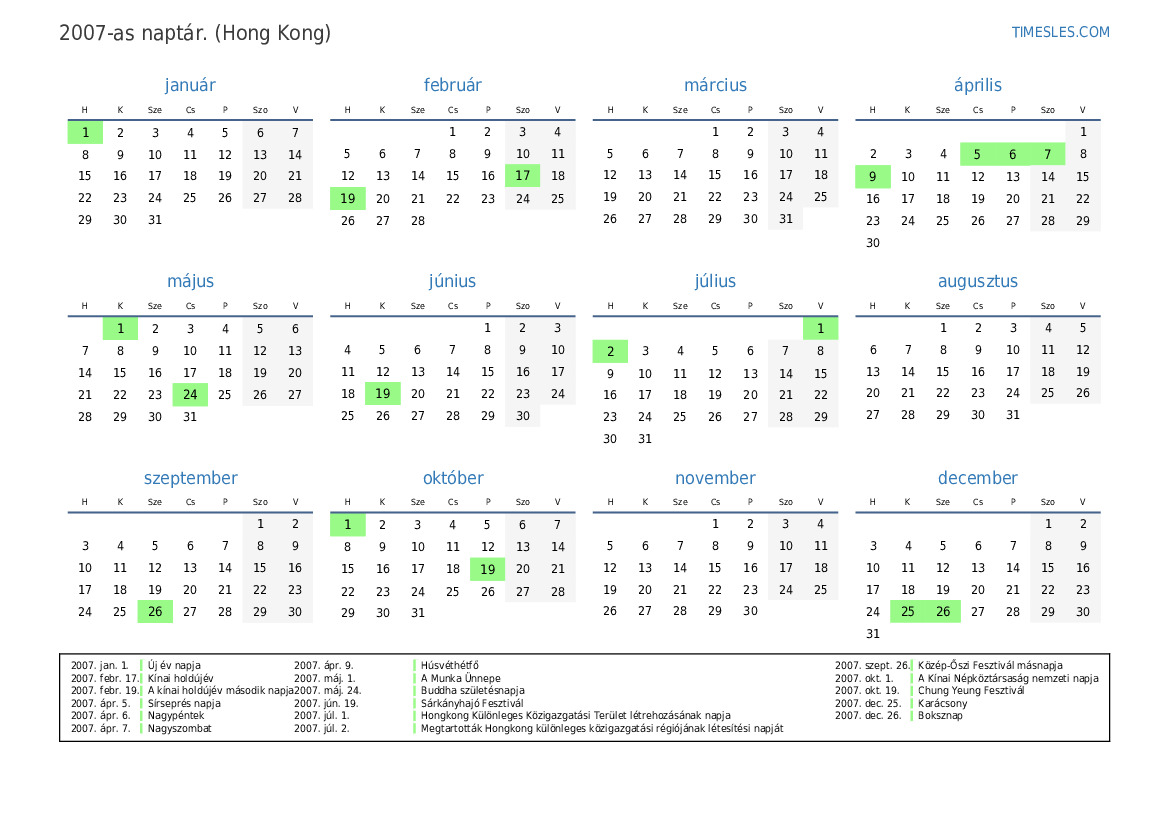This screenshot has width=1169, height=827.
Task: Click the 'Új év napja' legend entry
Action: coord(174,665)
